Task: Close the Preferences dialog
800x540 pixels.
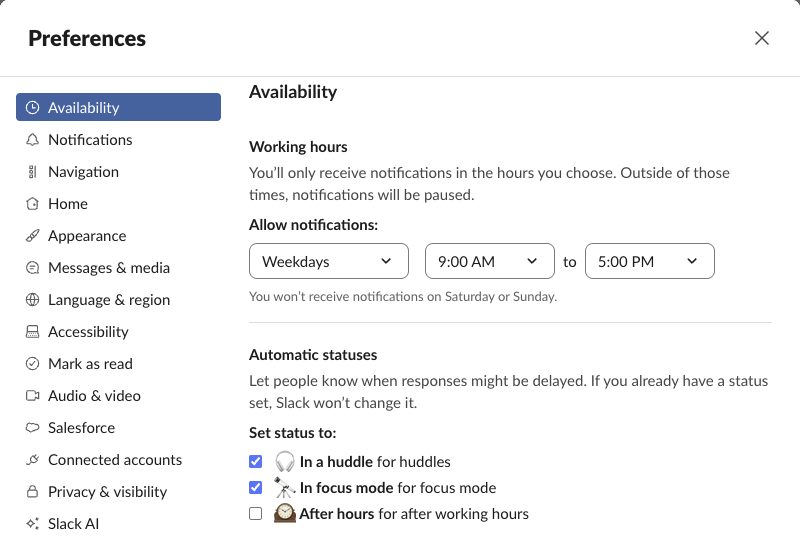Action: pyautogui.click(x=762, y=38)
